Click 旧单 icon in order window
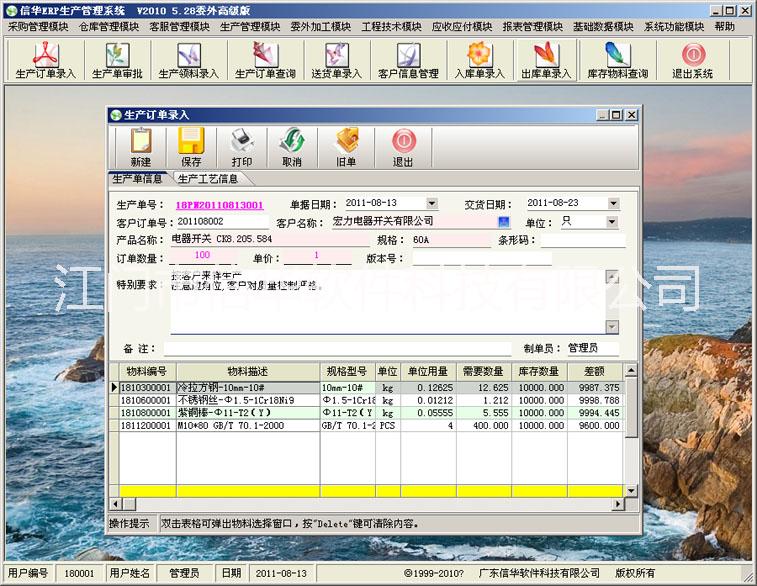The width and height of the screenshot is (757, 586). (346, 147)
